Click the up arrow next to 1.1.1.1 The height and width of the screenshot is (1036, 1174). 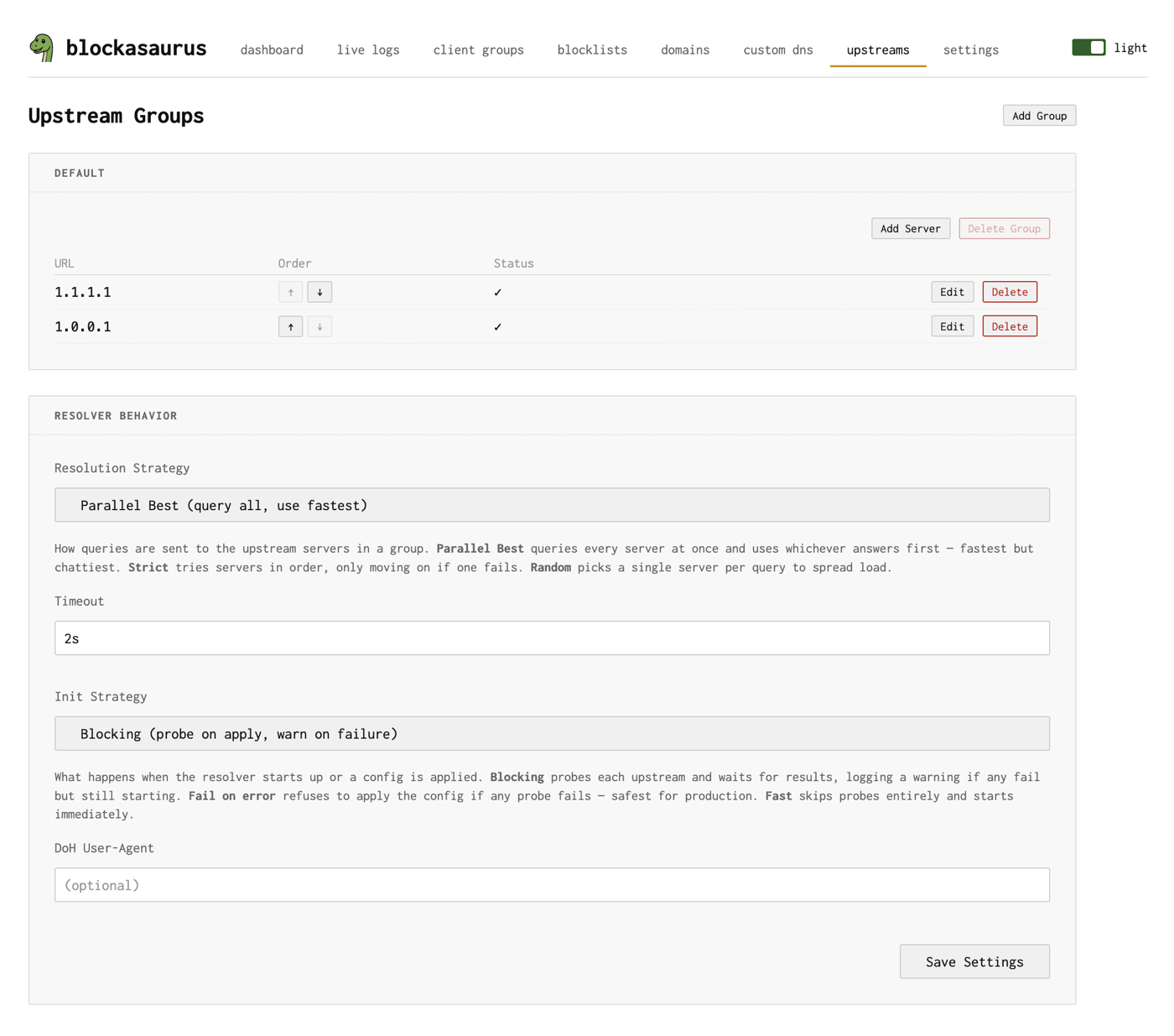tap(290, 292)
